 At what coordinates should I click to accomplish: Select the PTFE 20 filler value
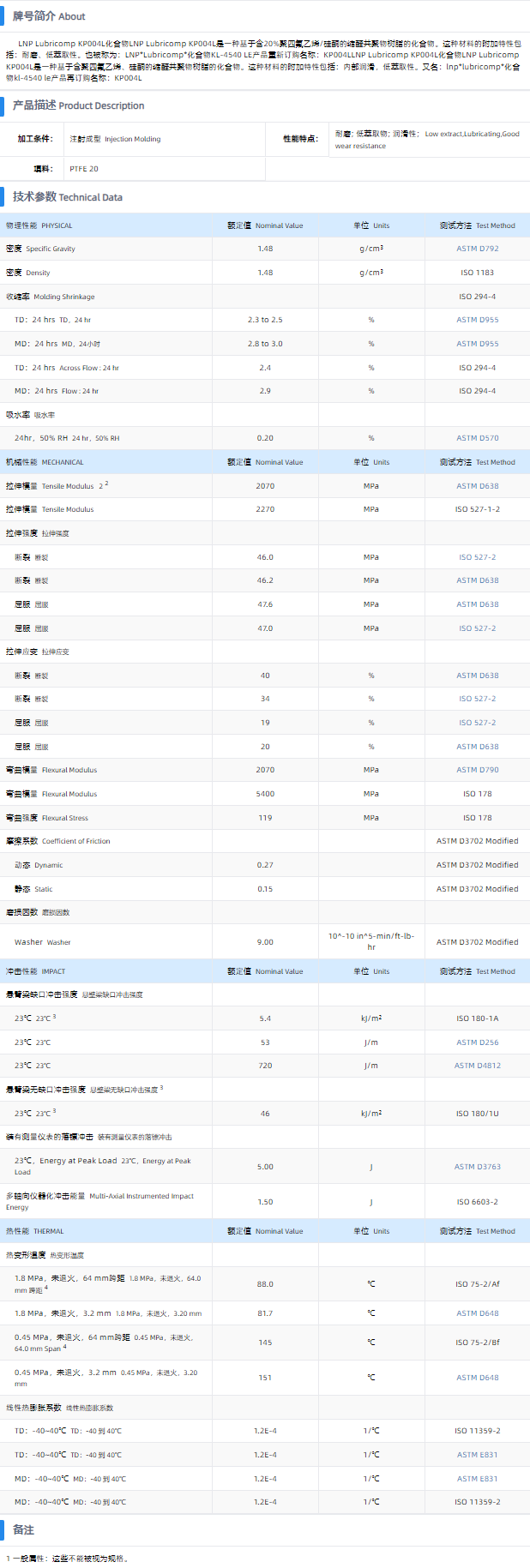[84, 169]
